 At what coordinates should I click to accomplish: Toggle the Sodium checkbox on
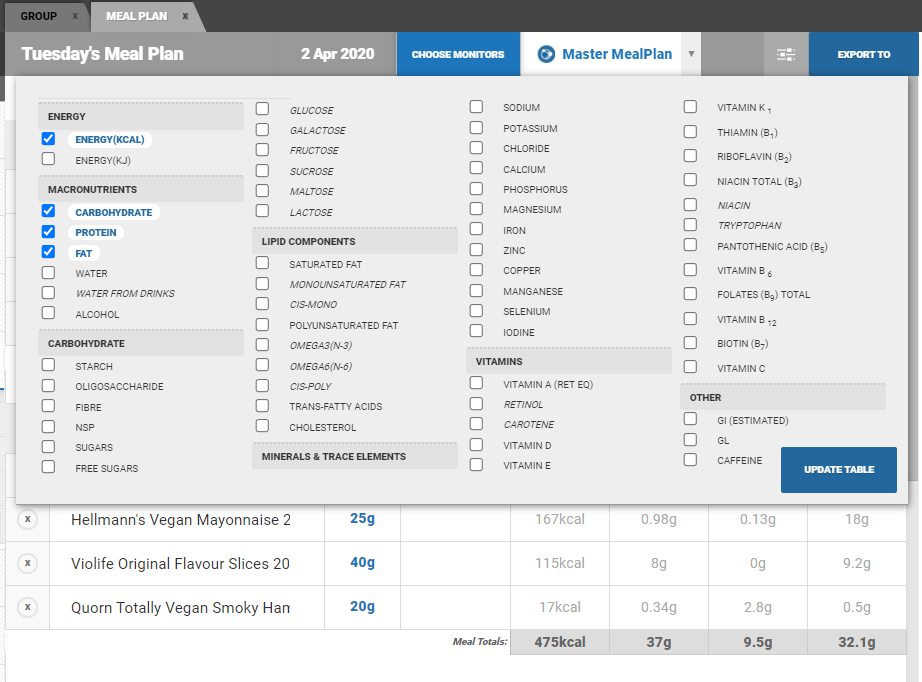point(476,107)
